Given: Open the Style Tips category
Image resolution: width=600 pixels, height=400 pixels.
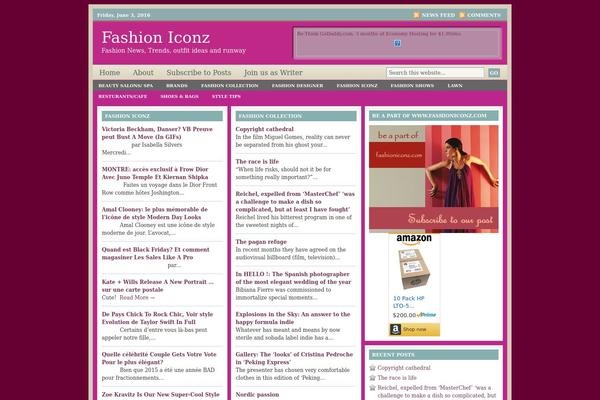Looking at the screenshot, I should [x=226, y=96].
